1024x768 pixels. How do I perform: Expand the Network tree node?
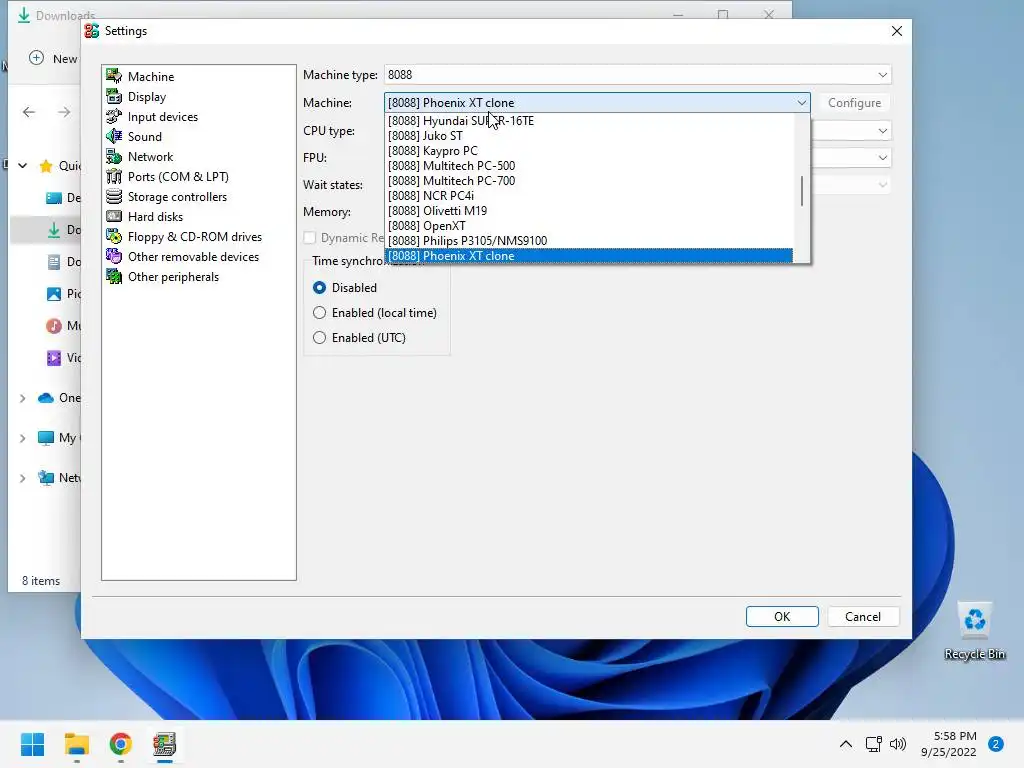pyautogui.click(x=23, y=478)
